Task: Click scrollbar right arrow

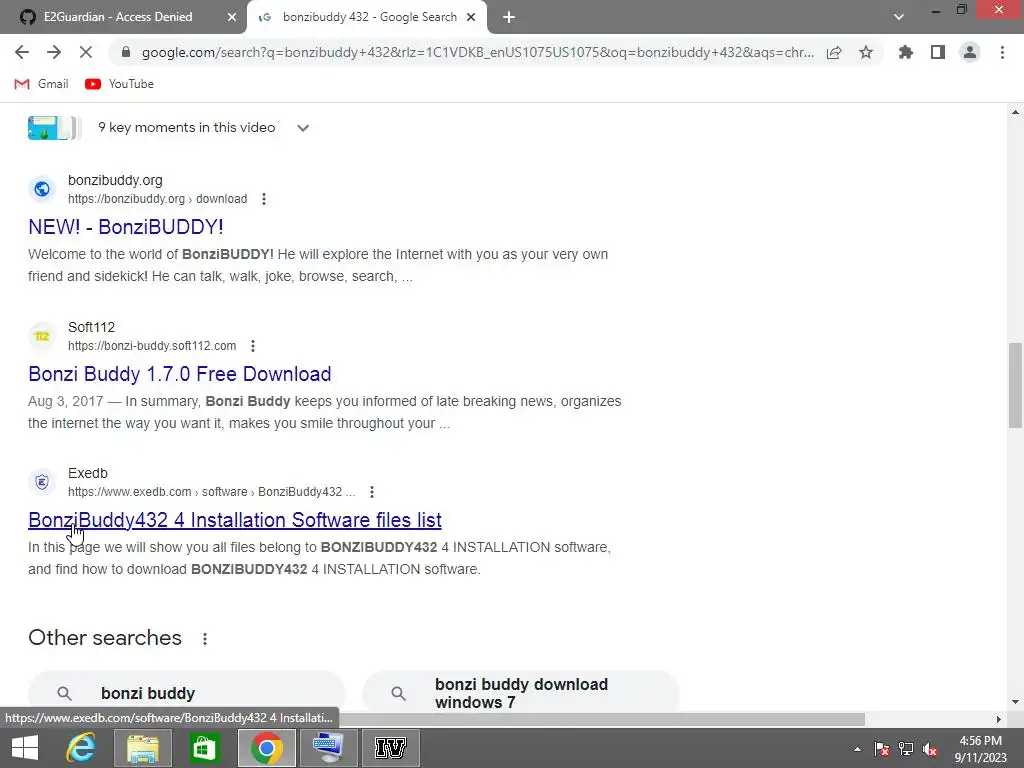Action: click(x=999, y=719)
